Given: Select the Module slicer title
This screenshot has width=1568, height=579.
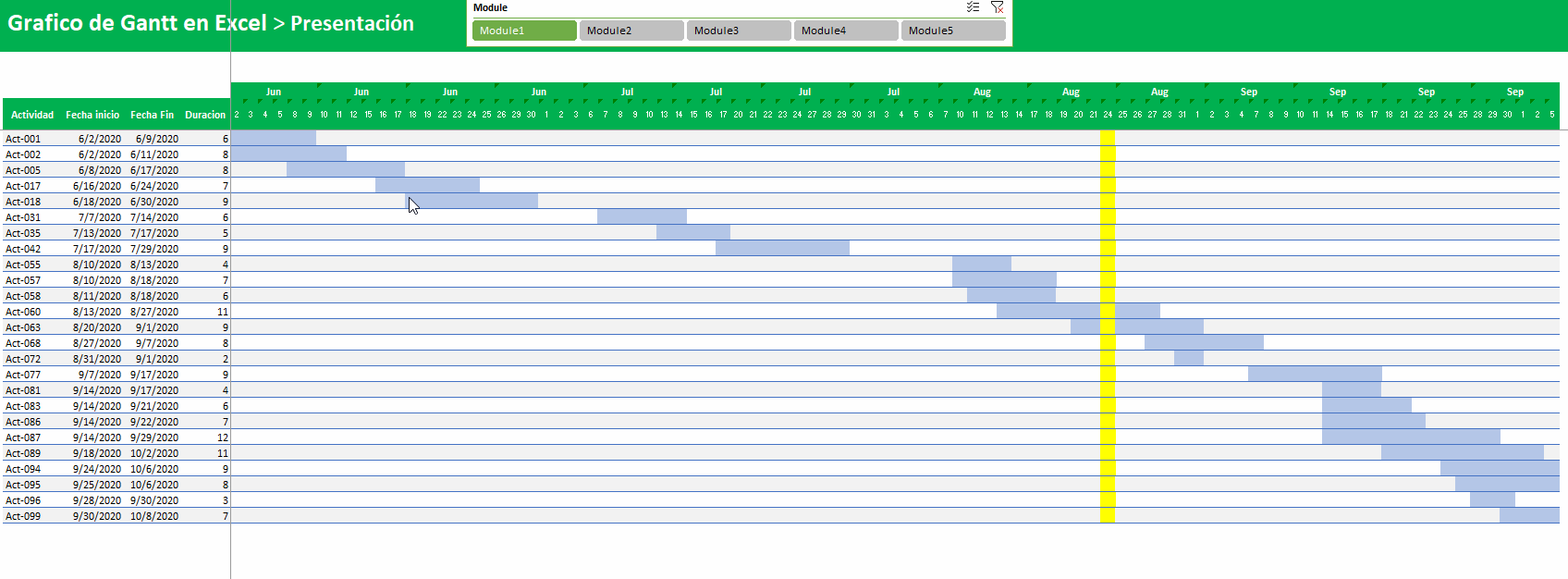Looking at the screenshot, I should point(490,7).
